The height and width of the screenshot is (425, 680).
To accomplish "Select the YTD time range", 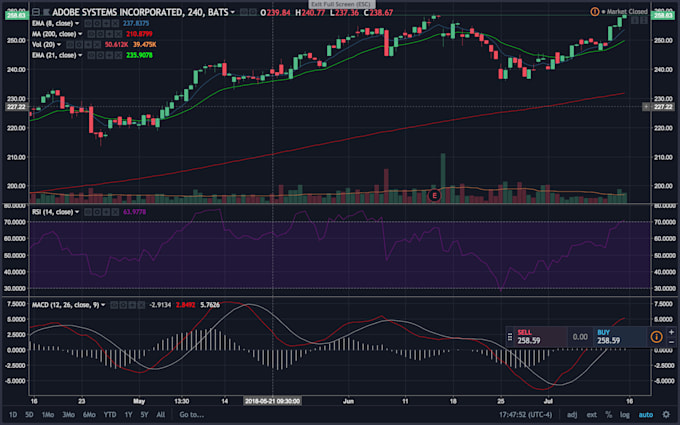I will pyautogui.click(x=110, y=415).
